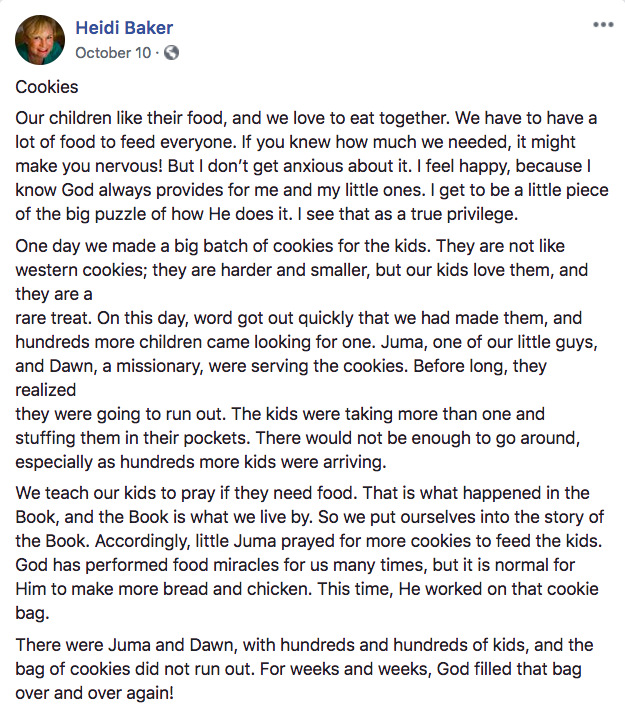Open the post options three-dot menu

603,24
